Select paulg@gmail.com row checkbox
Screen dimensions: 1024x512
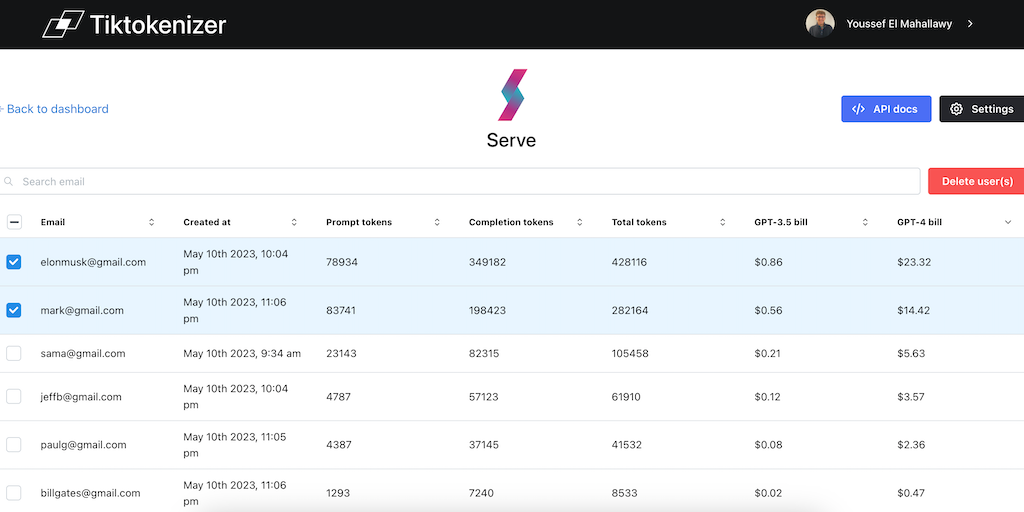[x=14, y=445]
